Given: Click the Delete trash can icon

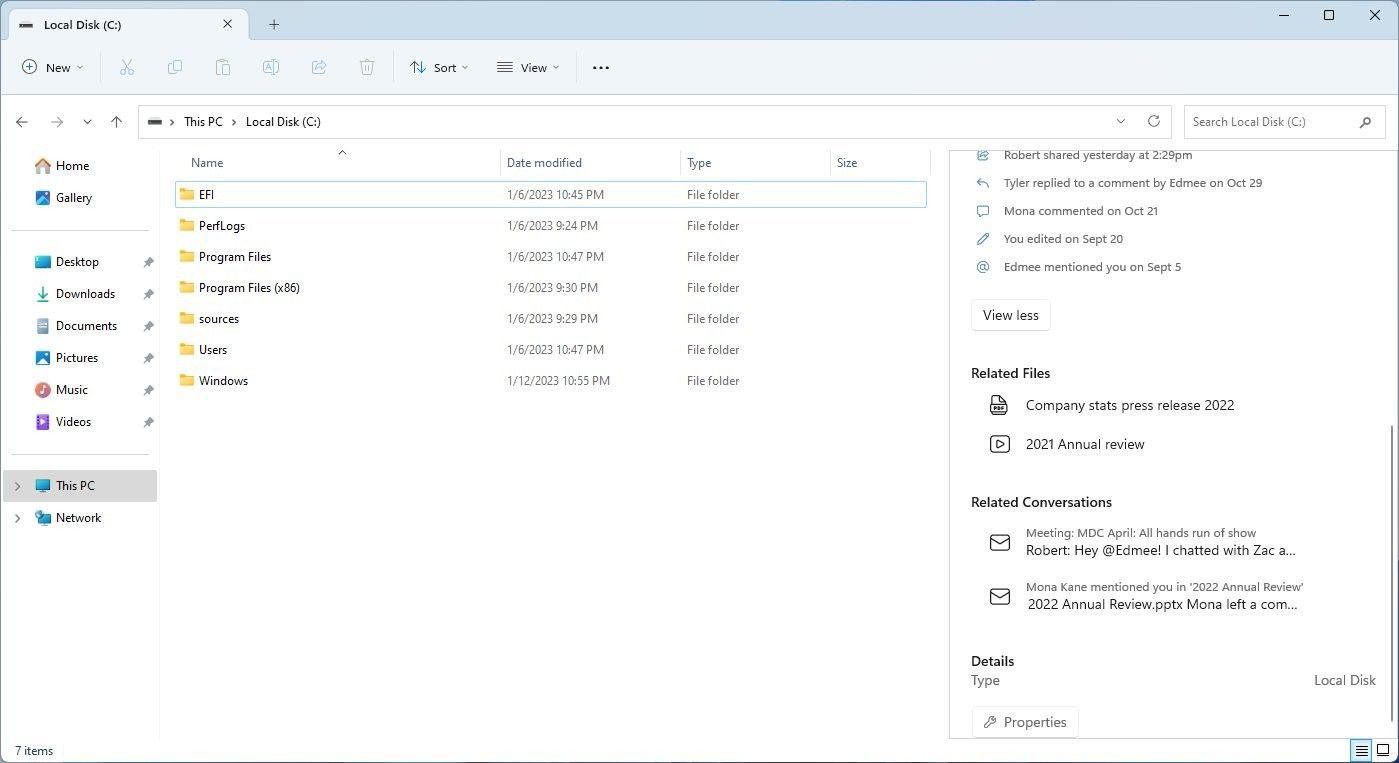Looking at the screenshot, I should pos(367,67).
